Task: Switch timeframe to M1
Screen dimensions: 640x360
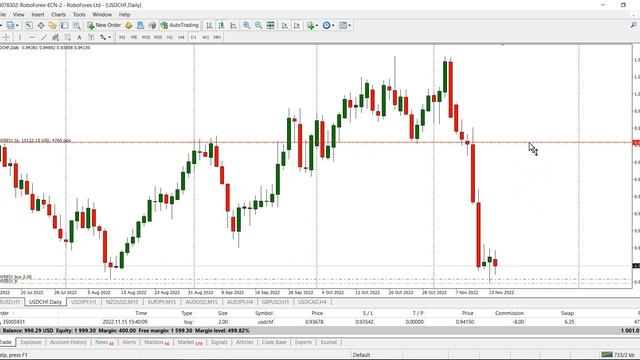Action: (122, 37)
